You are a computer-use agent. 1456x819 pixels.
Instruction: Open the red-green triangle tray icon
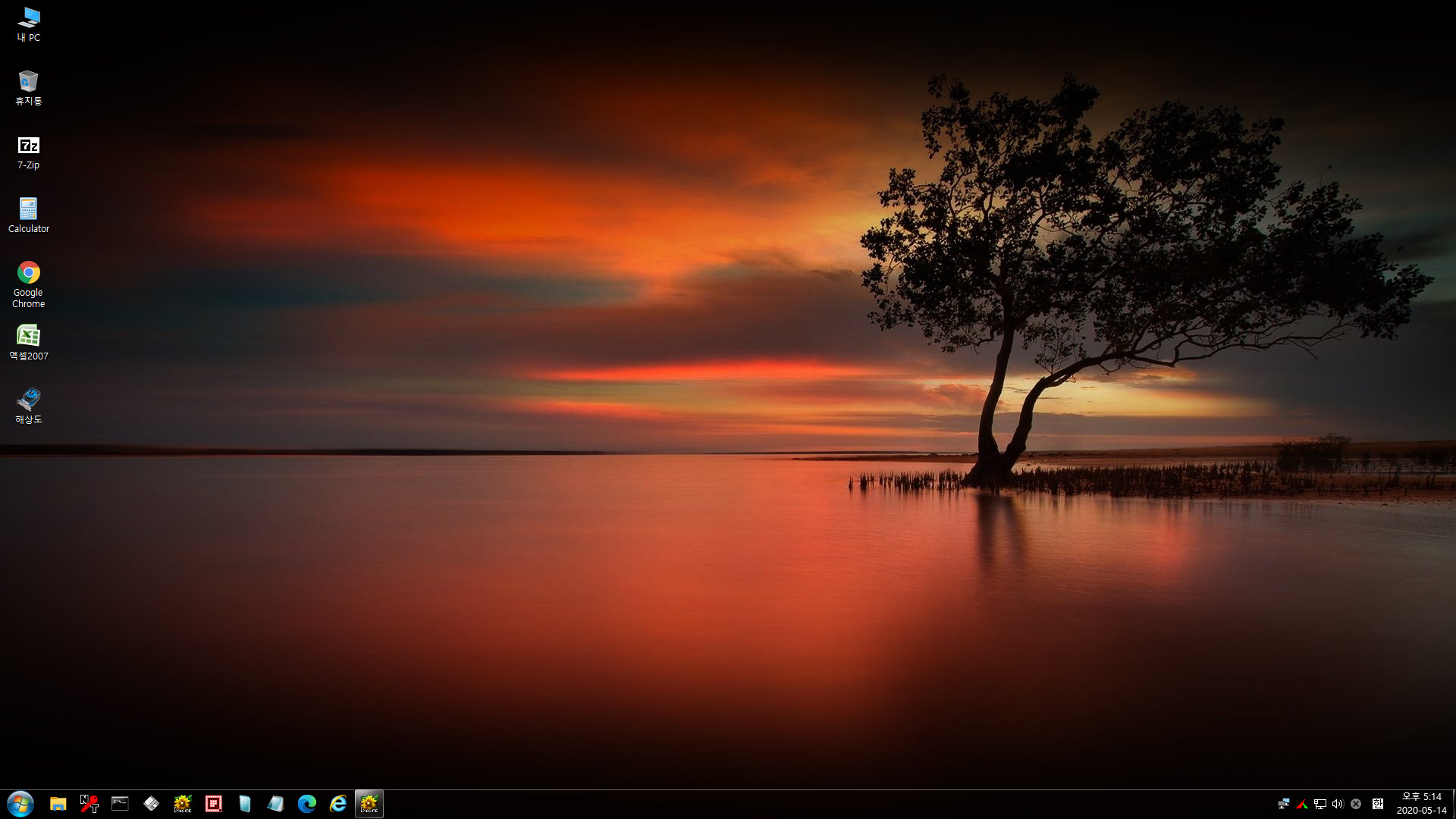(1302, 804)
